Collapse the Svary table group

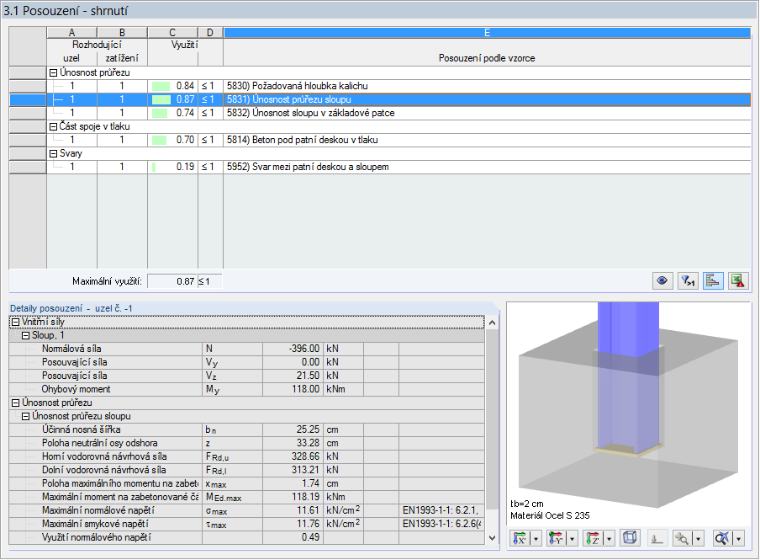[54, 154]
